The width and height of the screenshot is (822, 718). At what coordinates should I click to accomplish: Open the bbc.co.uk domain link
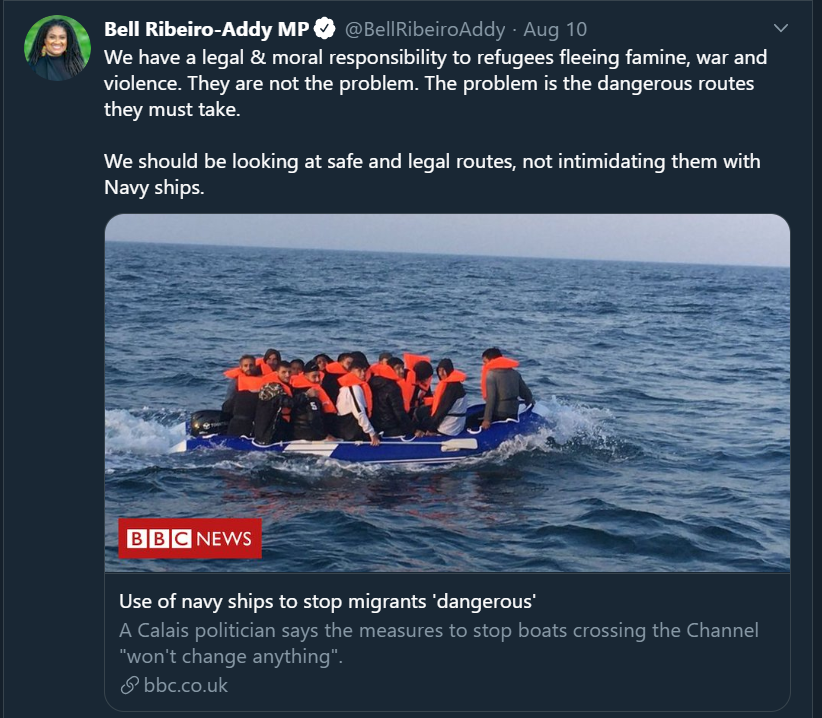tap(186, 685)
